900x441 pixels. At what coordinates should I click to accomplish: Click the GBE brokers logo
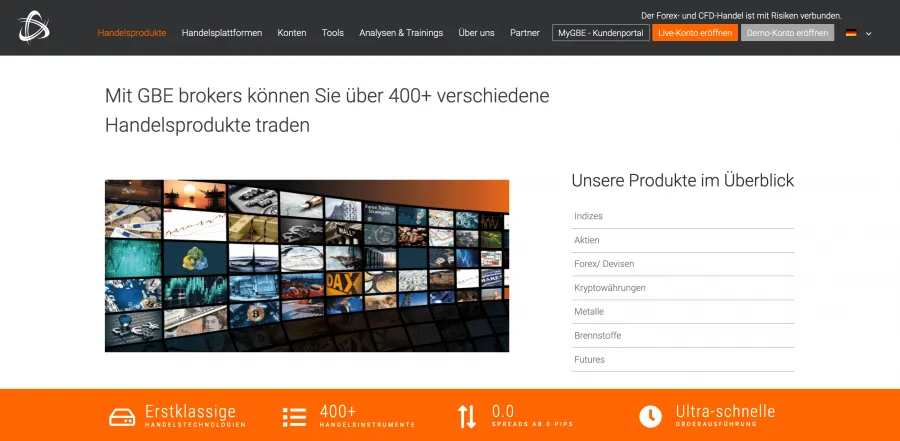tap(34, 26)
